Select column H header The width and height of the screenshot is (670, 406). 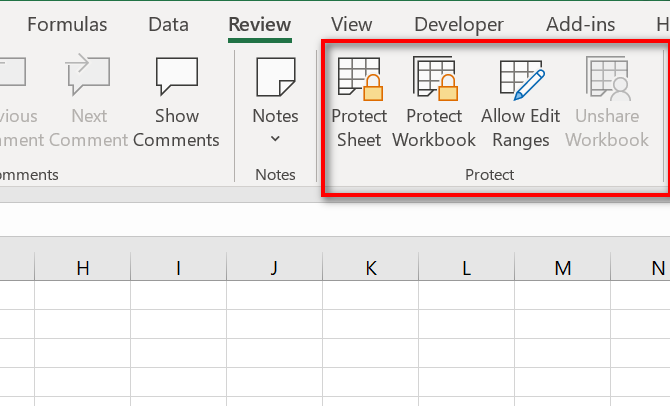click(x=82, y=268)
